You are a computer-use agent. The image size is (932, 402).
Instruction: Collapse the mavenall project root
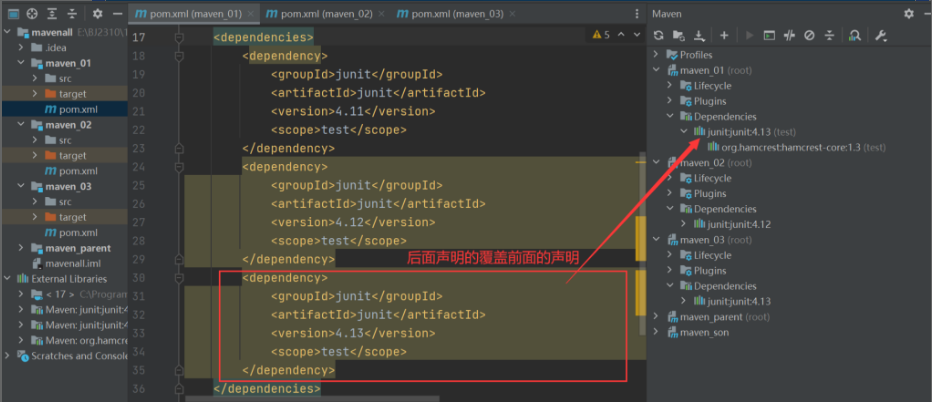7,32
